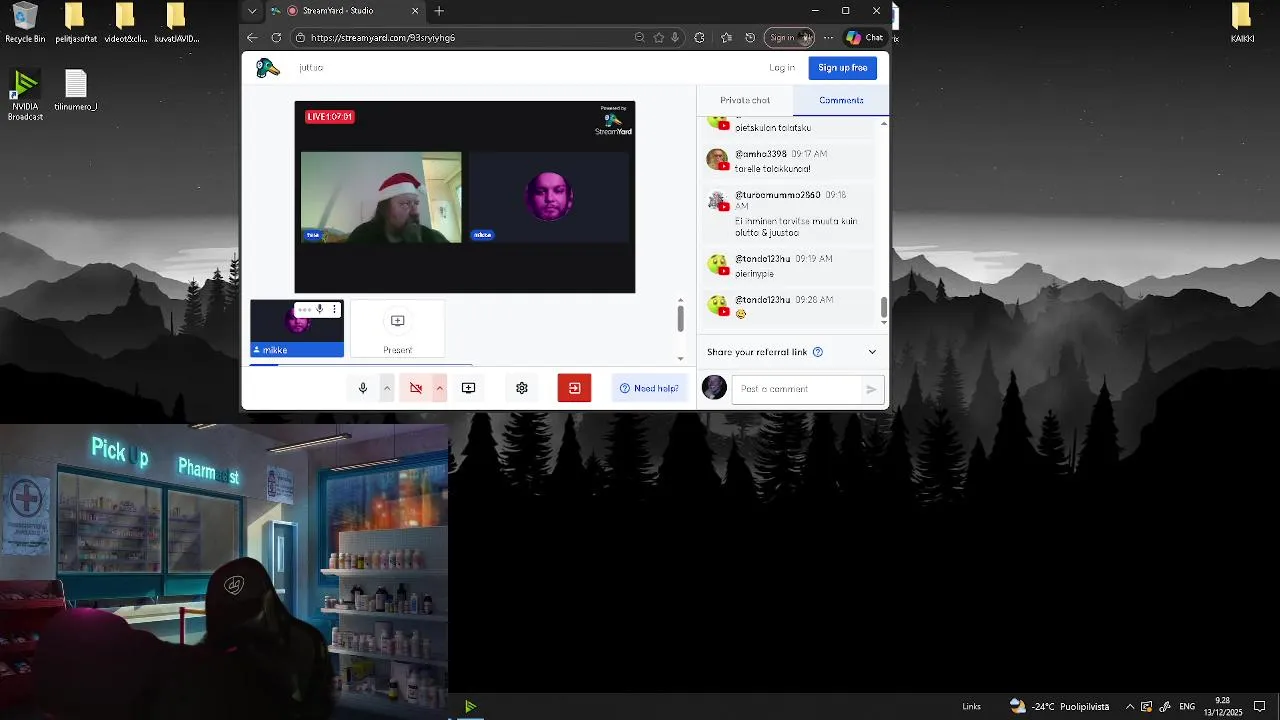Open three-dot menu on mikke's thumbnail
The height and width of the screenshot is (720, 1280).
click(335, 310)
